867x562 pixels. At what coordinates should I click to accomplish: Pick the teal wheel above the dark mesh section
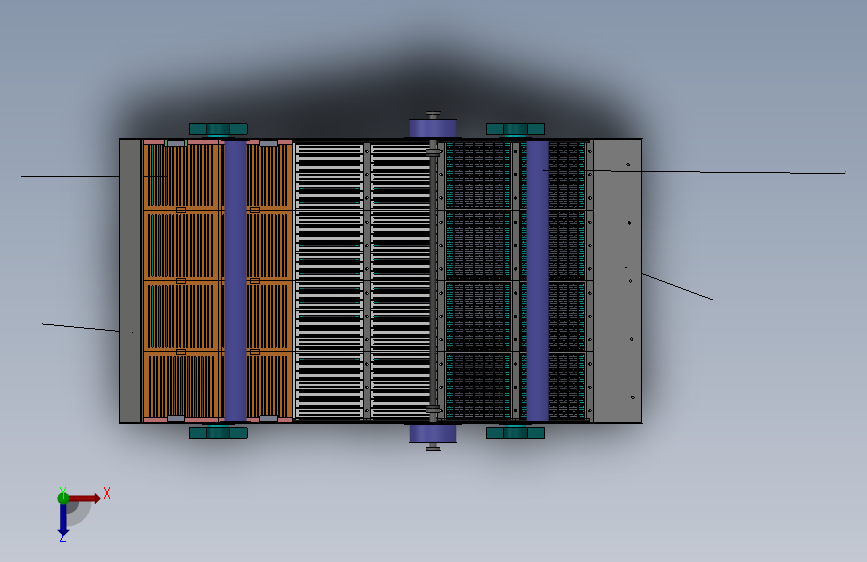pos(515,129)
